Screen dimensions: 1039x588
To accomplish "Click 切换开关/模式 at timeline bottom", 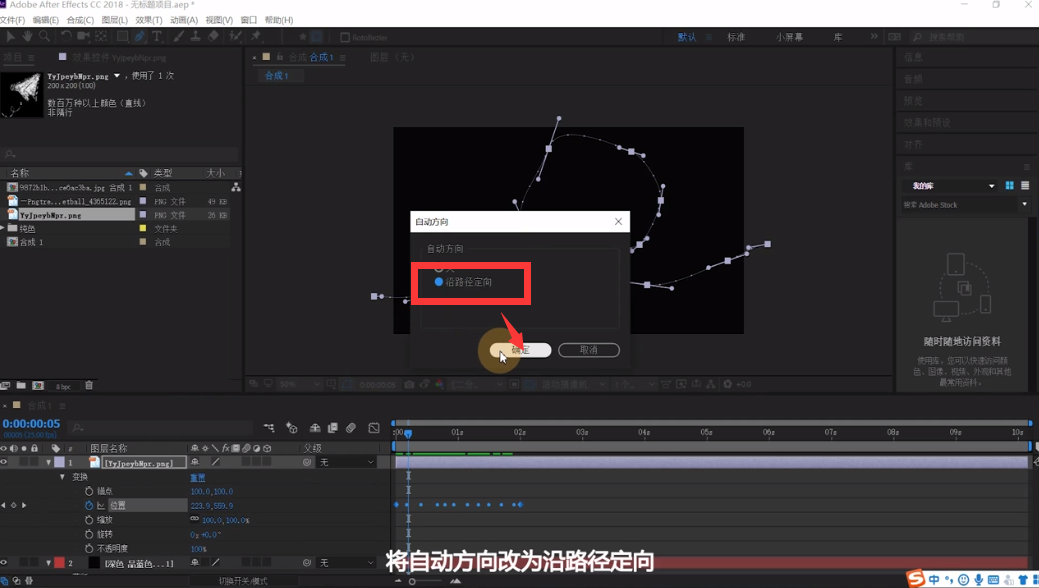I will pos(243,581).
